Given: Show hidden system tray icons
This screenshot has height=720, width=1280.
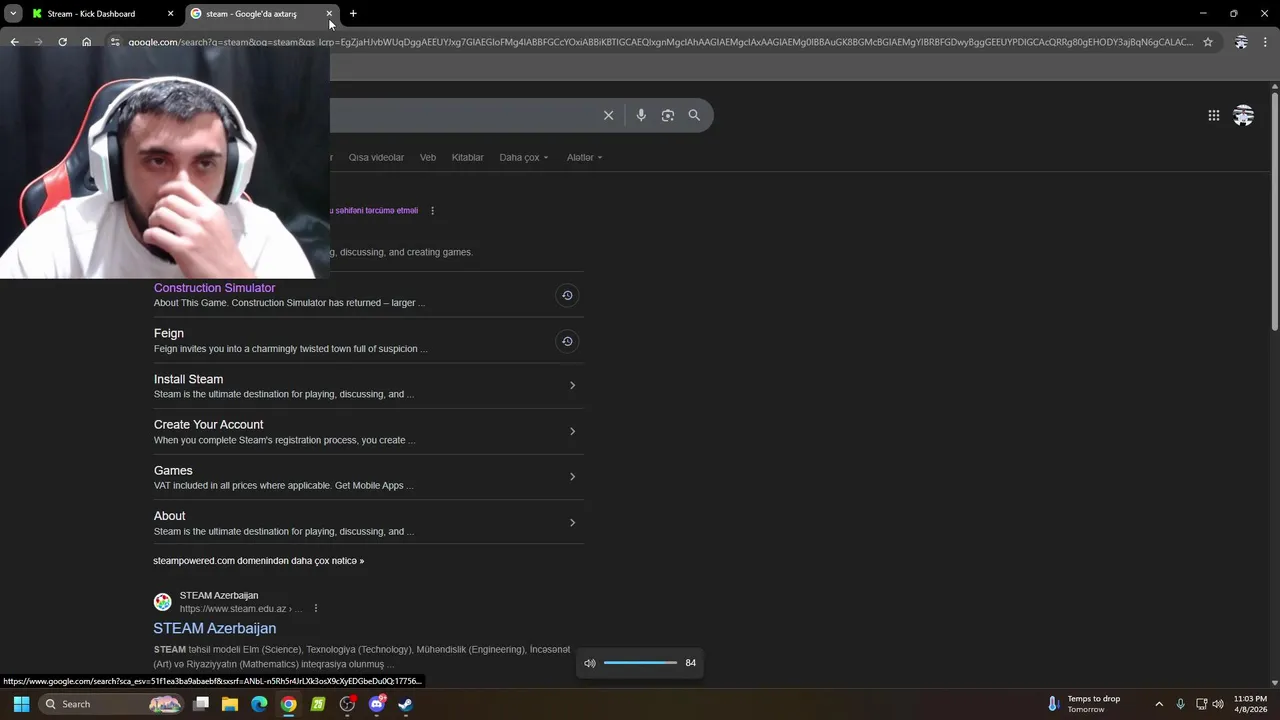Looking at the screenshot, I should click(1159, 704).
